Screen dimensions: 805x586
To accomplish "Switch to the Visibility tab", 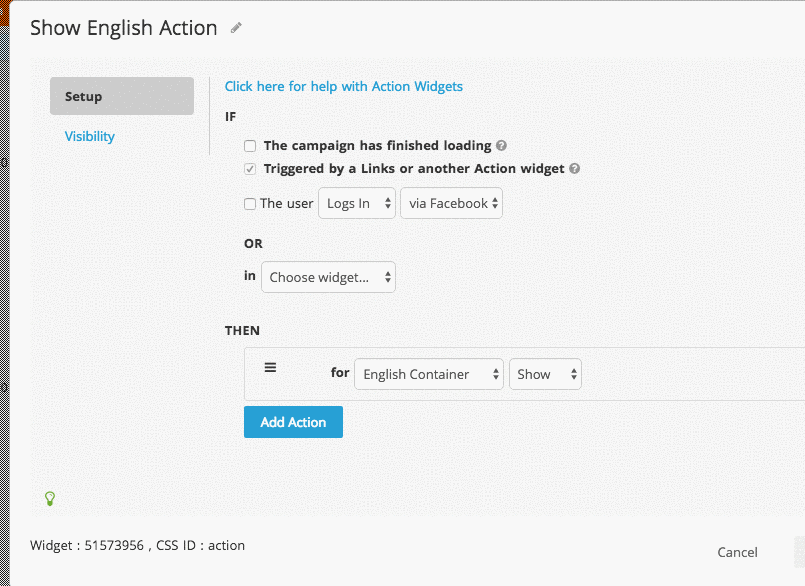I will pos(89,135).
